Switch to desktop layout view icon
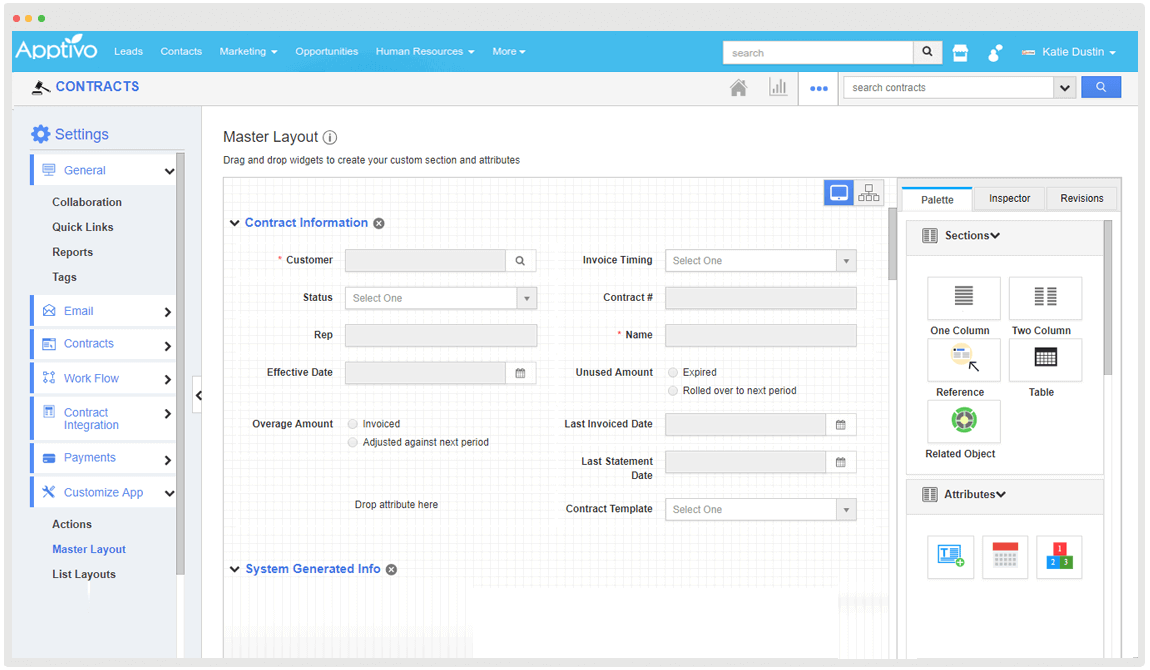 tap(839, 193)
